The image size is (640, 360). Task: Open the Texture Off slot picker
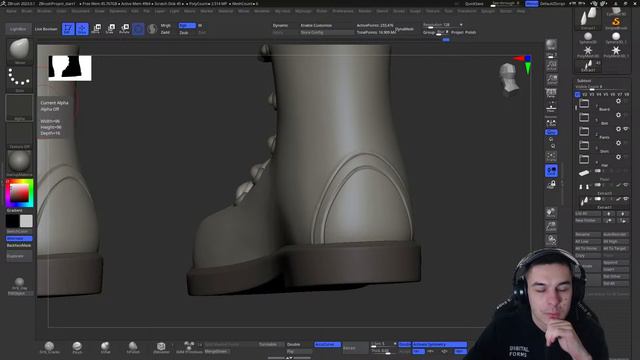point(19,135)
